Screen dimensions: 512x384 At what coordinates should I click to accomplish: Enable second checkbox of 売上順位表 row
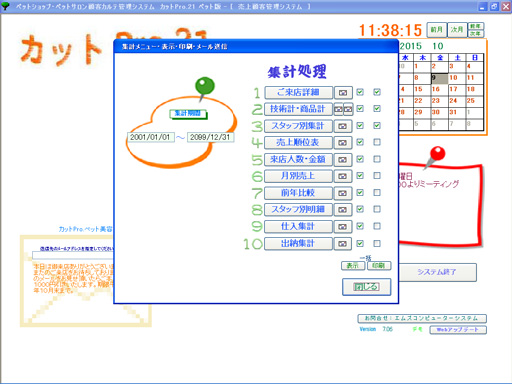[x=377, y=142]
